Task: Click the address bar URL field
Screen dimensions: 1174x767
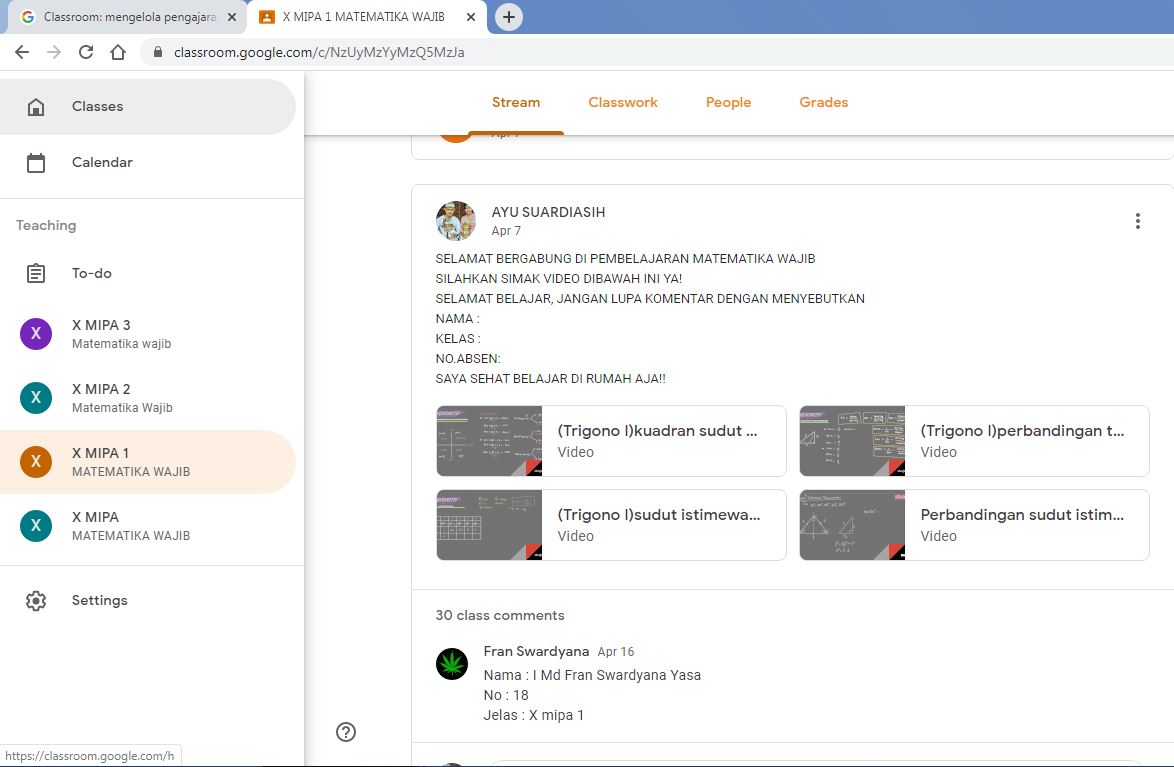Action: coord(319,52)
